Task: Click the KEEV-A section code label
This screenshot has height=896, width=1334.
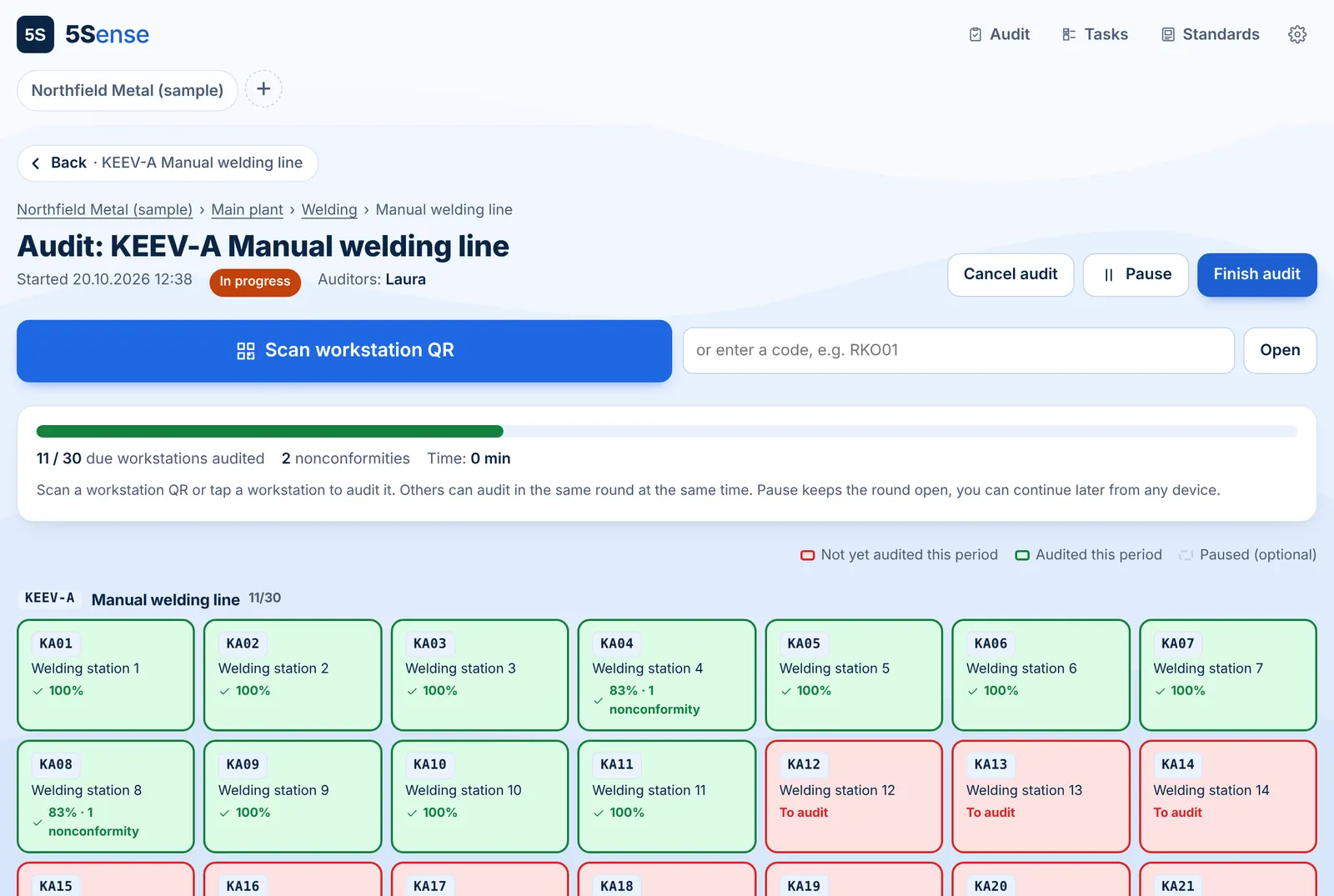Action: tap(50, 598)
